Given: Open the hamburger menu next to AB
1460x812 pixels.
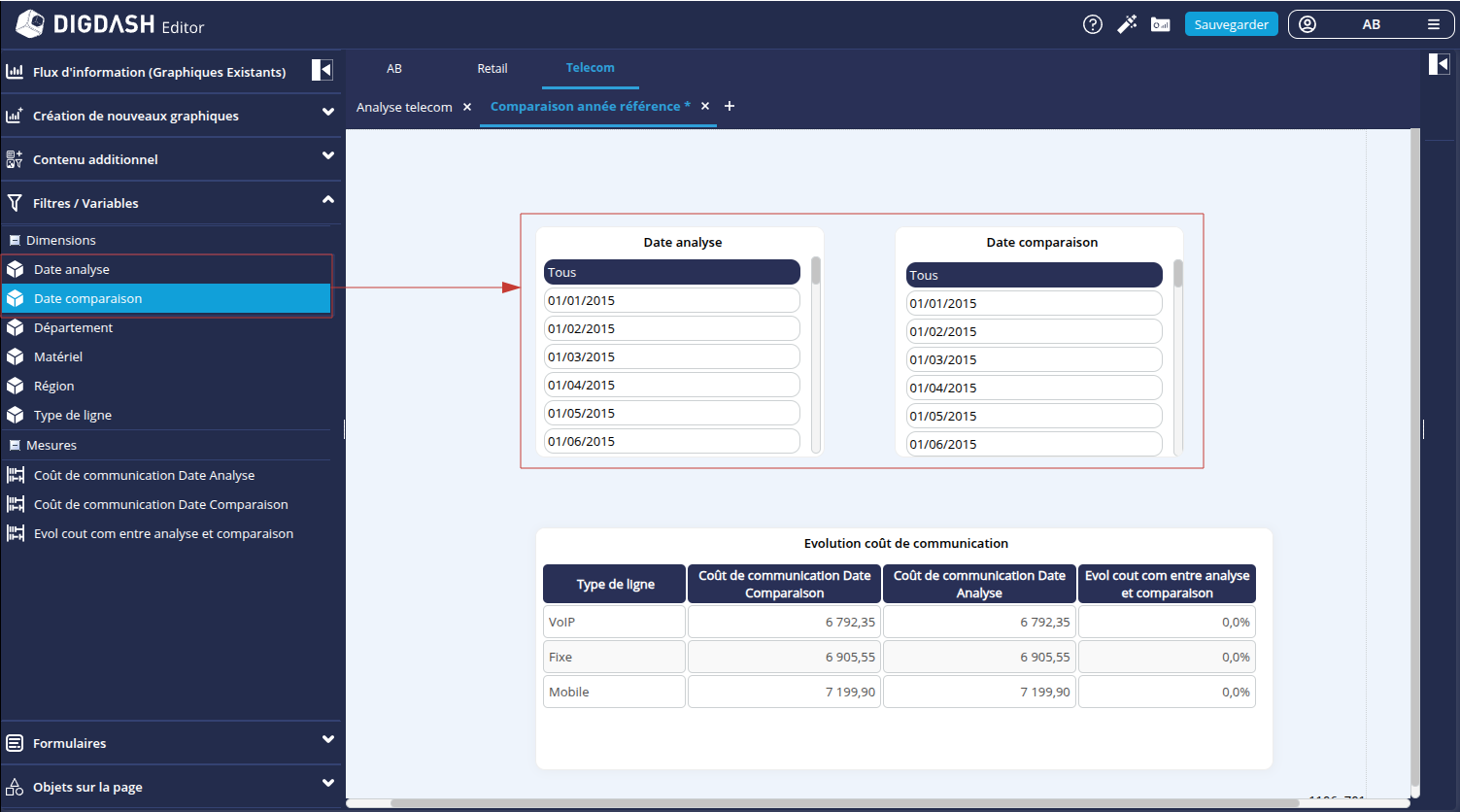Looking at the screenshot, I should tap(1434, 25).
